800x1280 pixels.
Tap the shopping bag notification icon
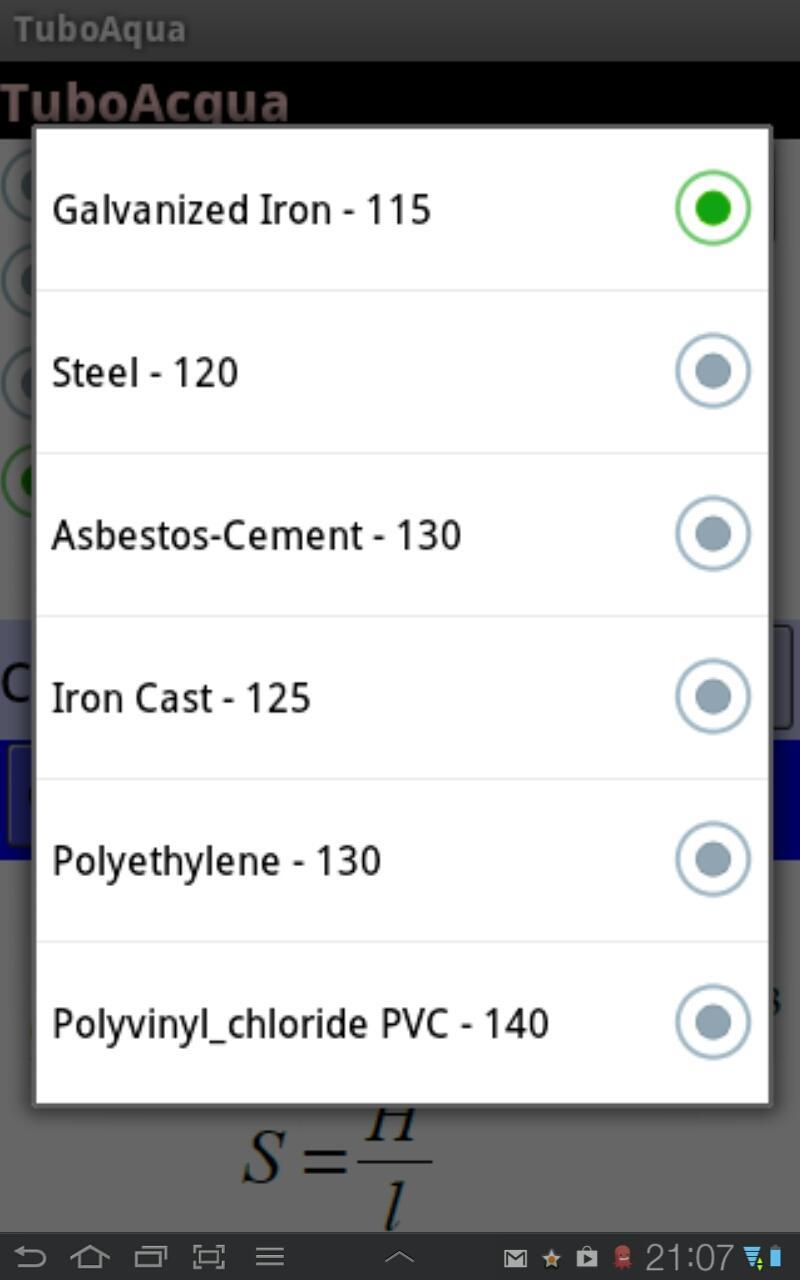587,1258
